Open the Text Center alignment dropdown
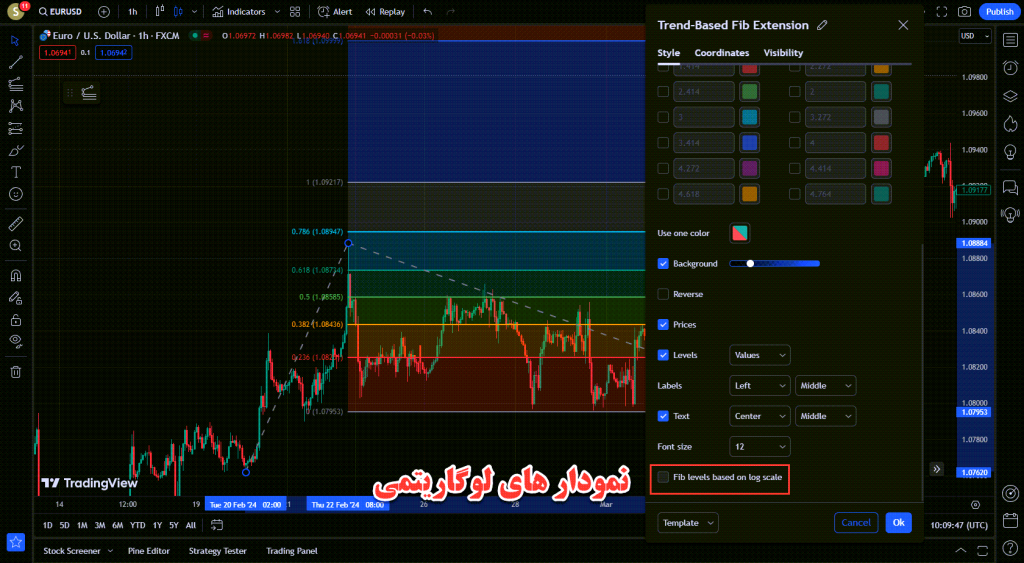Screen dimensions: 1024x563 (760, 416)
